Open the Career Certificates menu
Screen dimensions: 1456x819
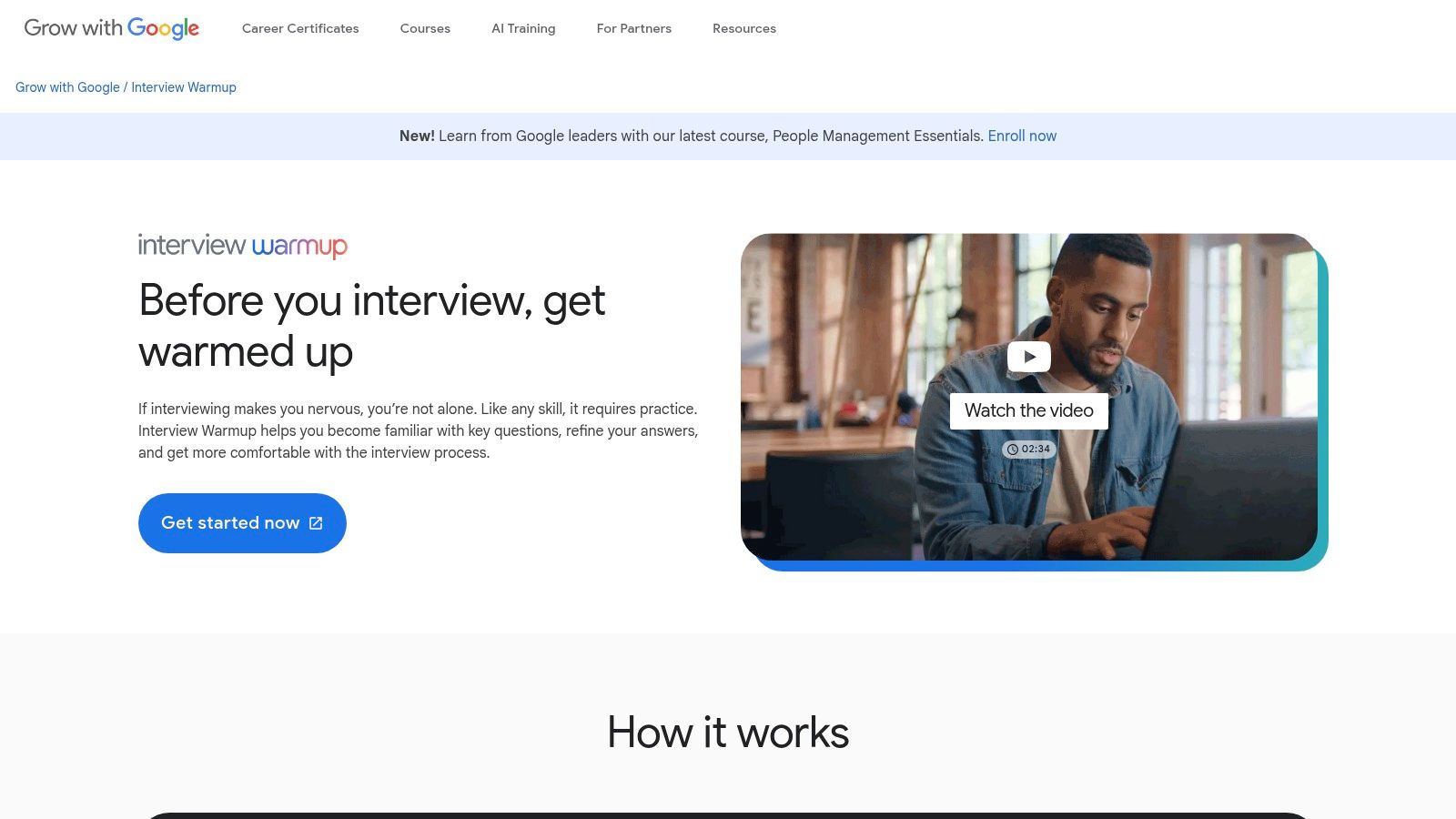click(299, 28)
